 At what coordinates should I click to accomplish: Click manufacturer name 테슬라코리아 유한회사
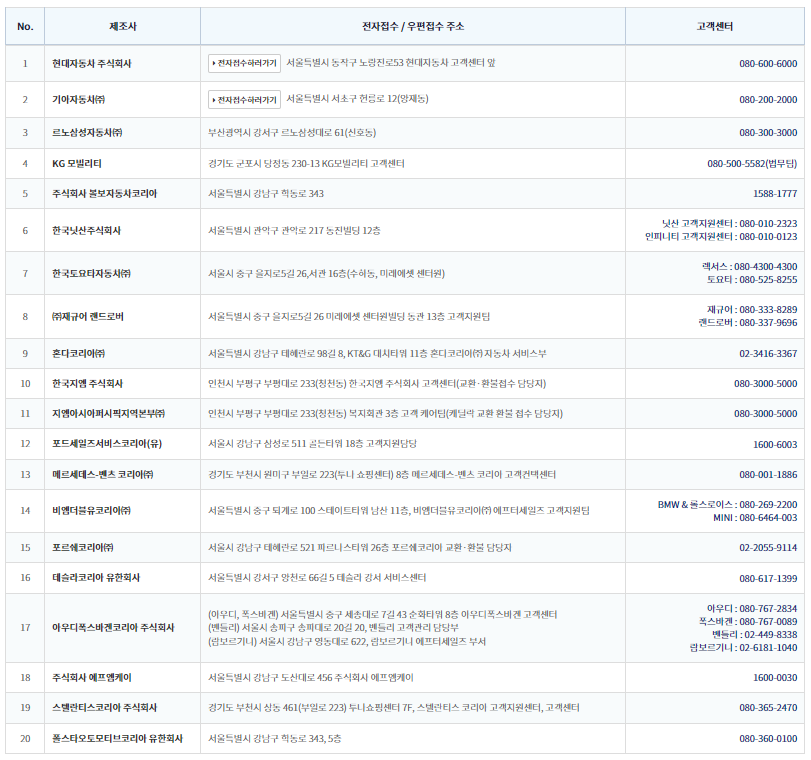point(96,577)
